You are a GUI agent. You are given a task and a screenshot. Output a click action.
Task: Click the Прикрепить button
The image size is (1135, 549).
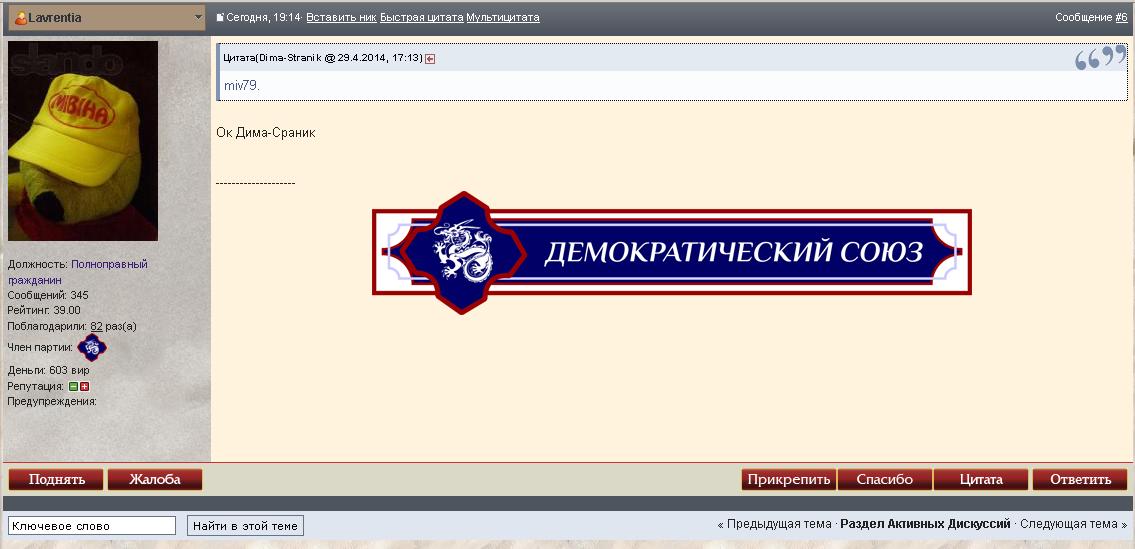pos(788,479)
